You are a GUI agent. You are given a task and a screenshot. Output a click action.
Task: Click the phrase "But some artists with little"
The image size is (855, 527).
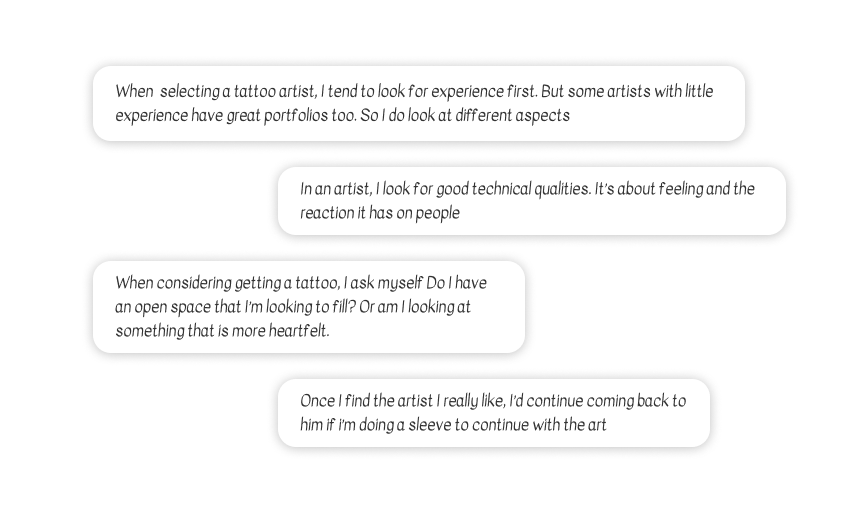pyautogui.click(x=627, y=92)
